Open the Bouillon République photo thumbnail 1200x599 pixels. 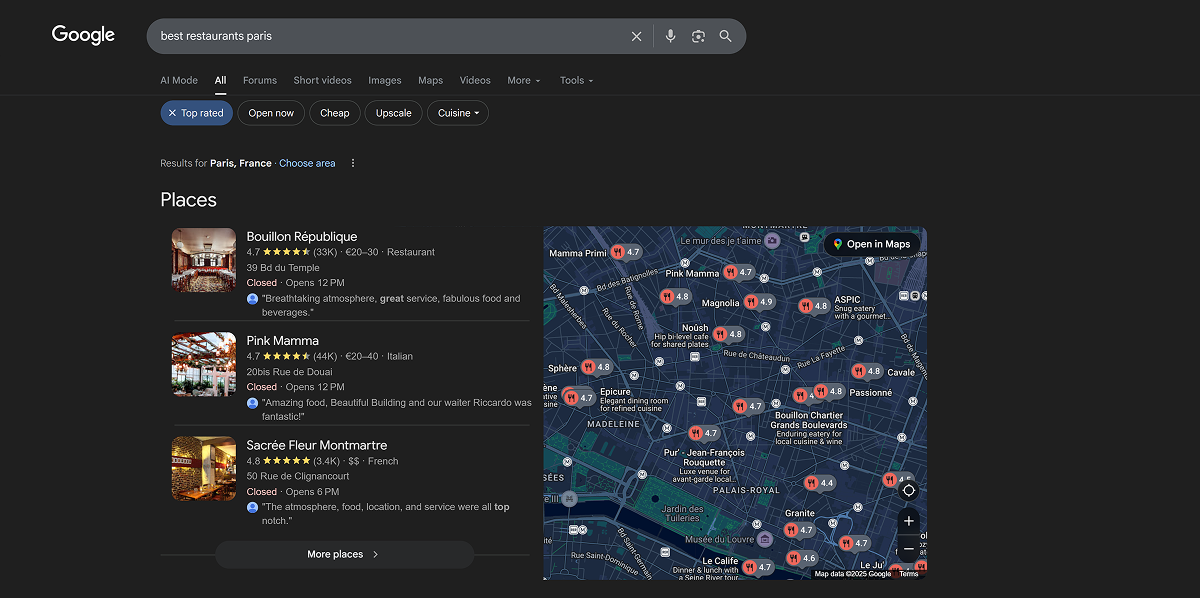[x=203, y=260]
